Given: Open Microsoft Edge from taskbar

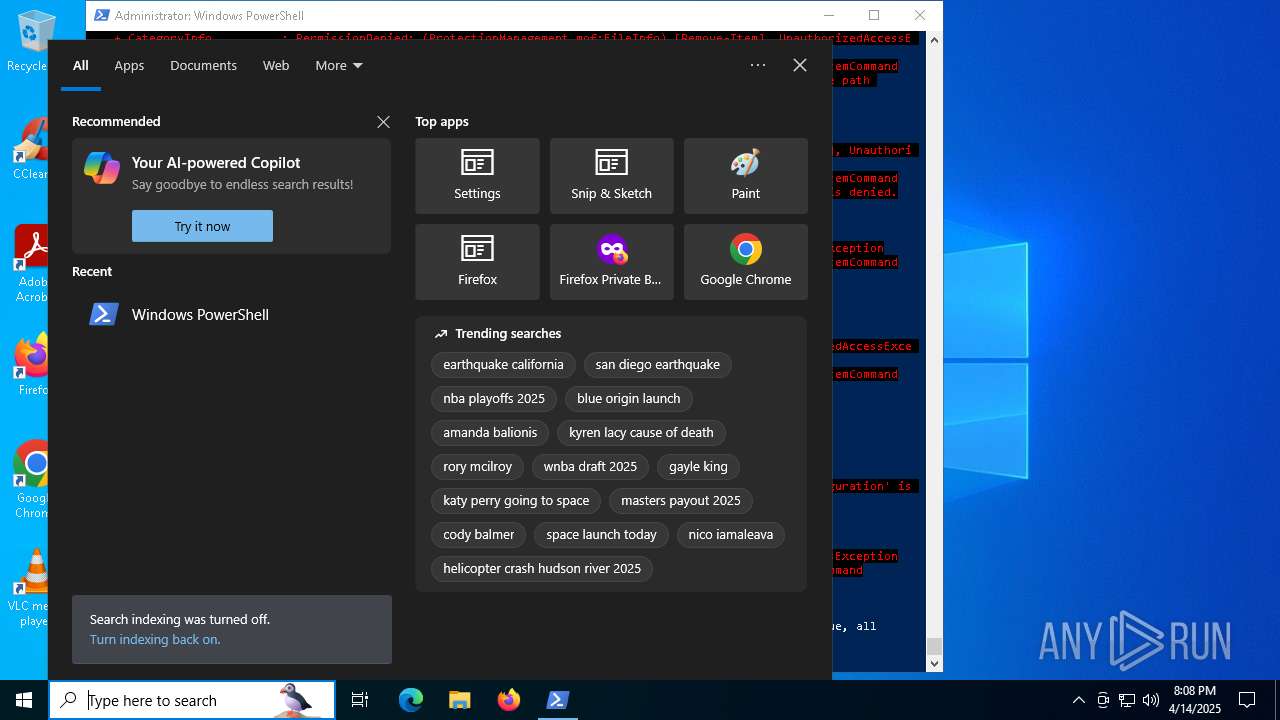Looking at the screenshot, I should [x=411, y=700].
